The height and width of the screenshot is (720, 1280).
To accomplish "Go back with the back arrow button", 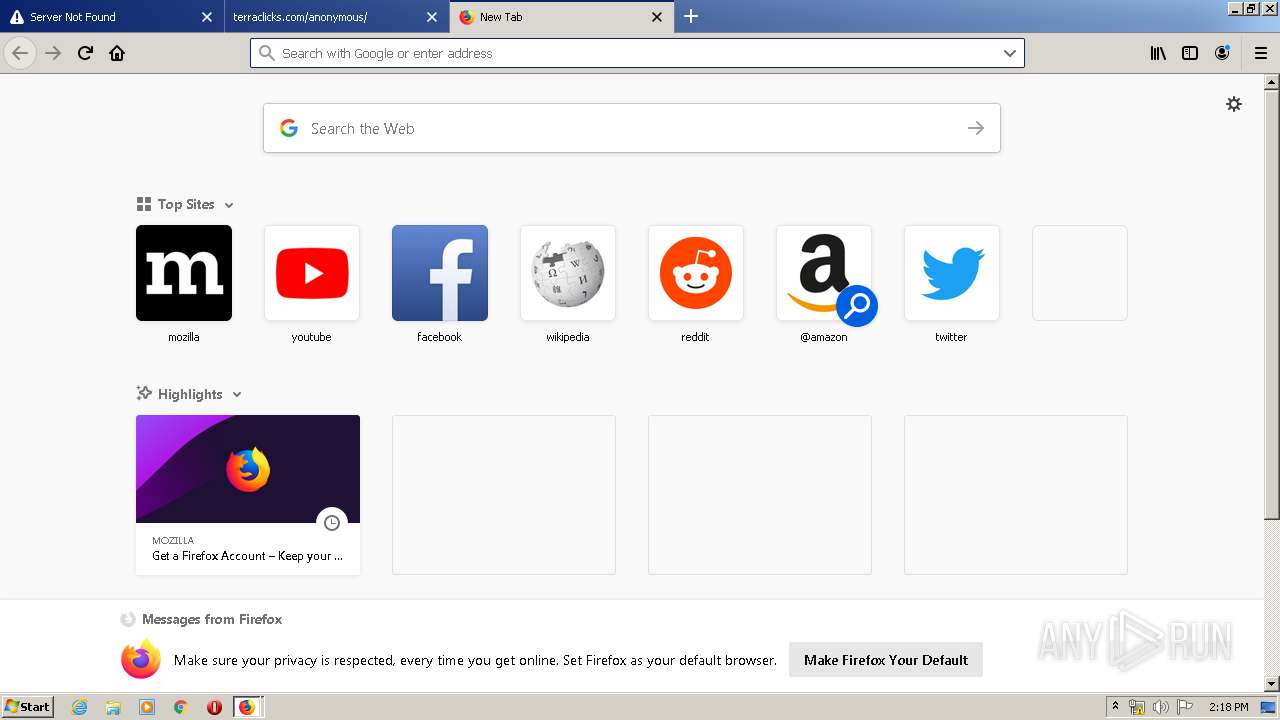I will pyautogui.click(x=20, y=53).
